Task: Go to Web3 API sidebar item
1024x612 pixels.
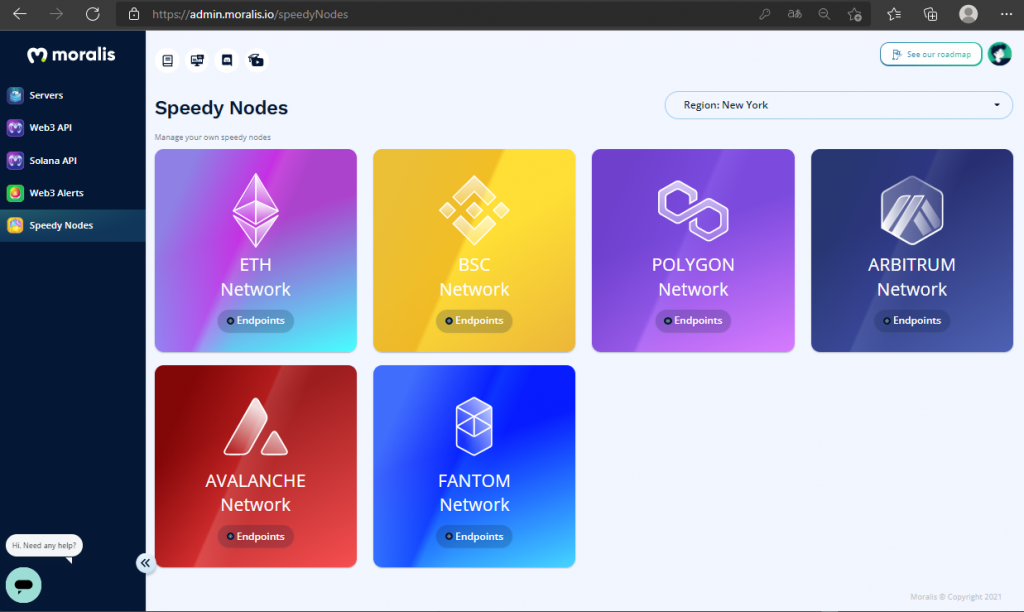Action: [x=50, y=128]
